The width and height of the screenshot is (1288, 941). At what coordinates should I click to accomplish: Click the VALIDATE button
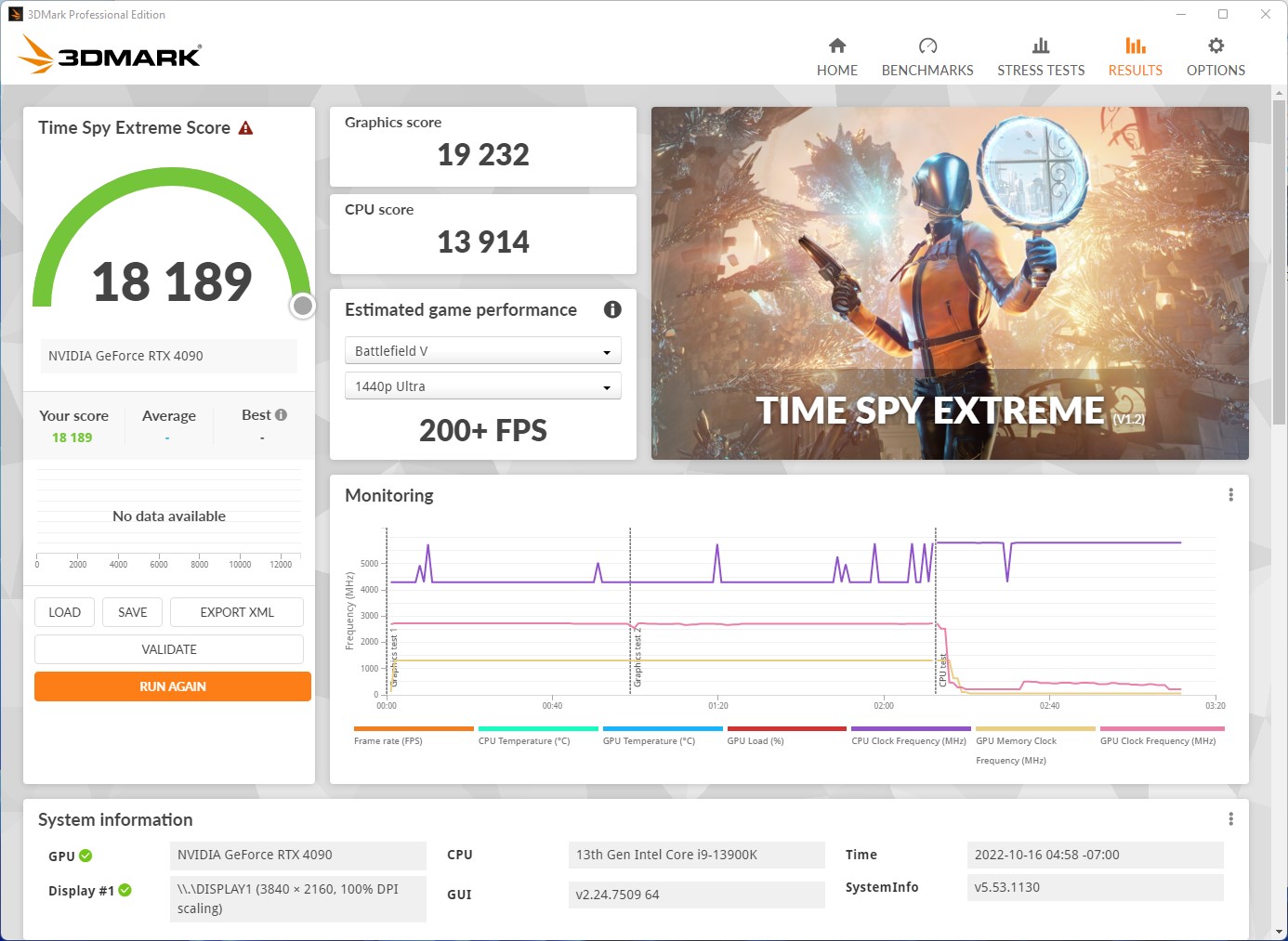point(169,649)
